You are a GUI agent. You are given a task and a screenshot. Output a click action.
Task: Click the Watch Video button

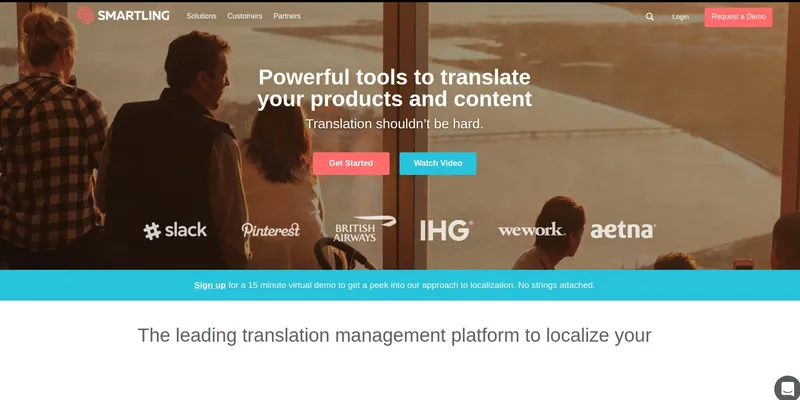(x=438, y=163)
